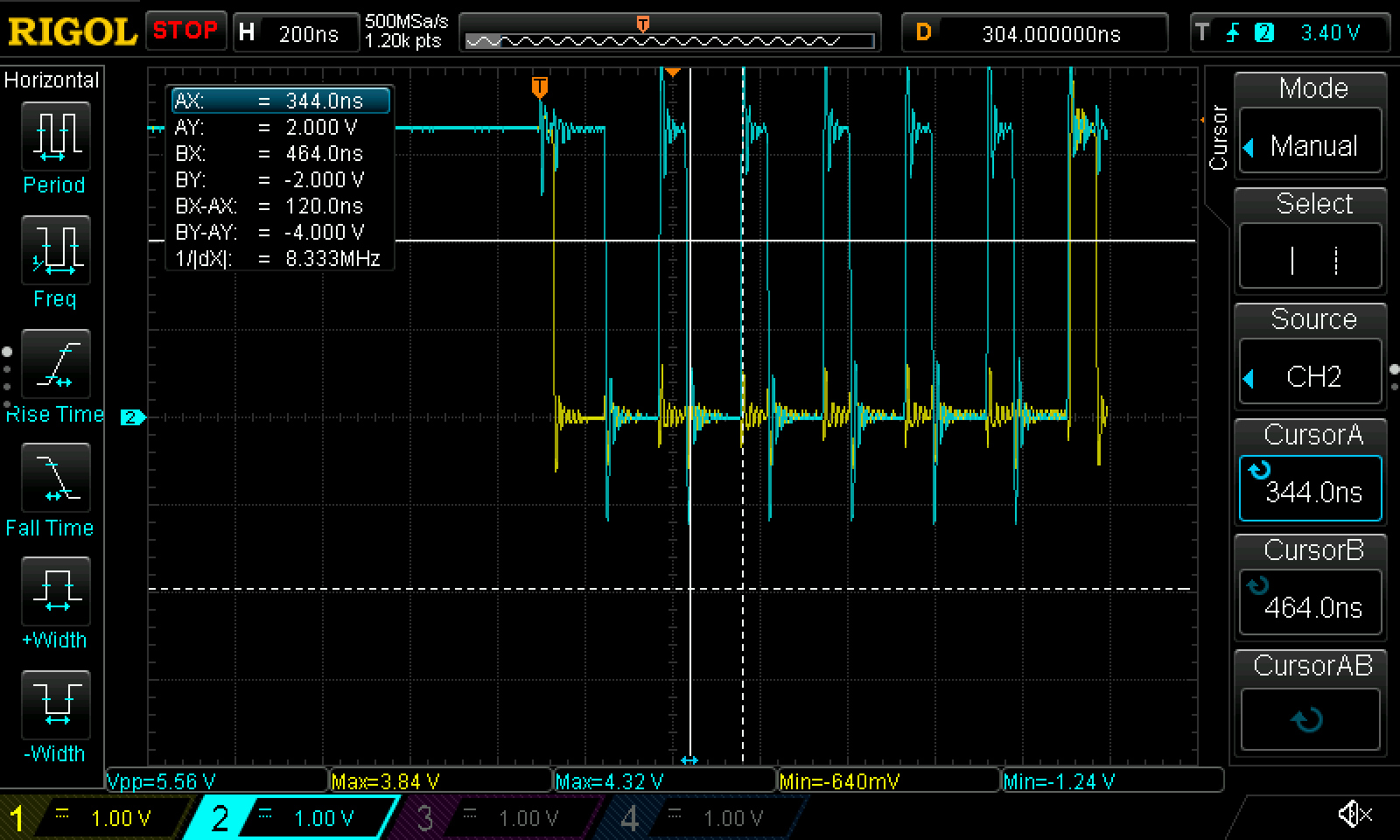1400x840 pixels.
Task: Choose the Fall Time measurement icon
Action: [x=54, y=478]
